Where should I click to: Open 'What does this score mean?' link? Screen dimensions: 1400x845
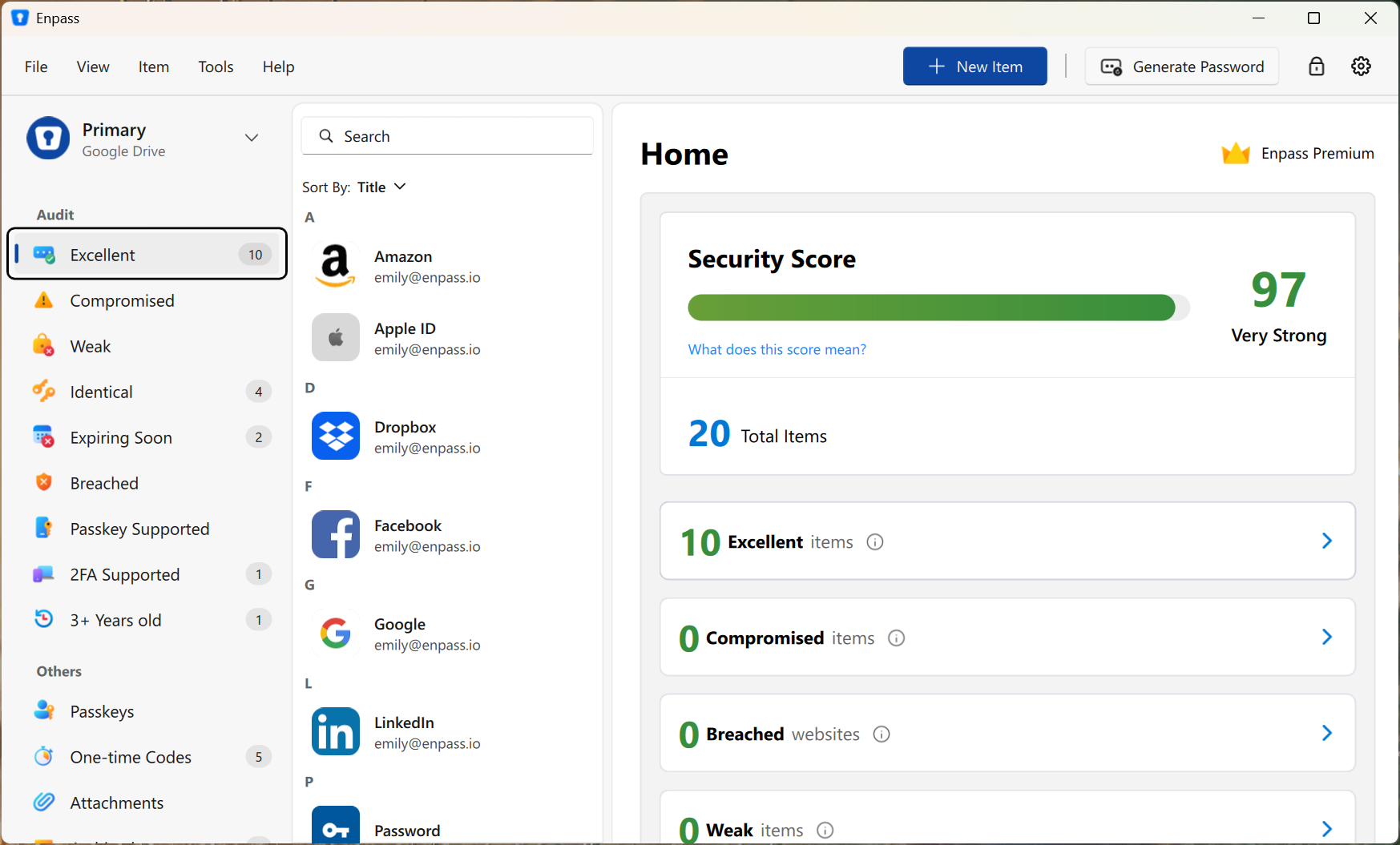(777, 349)
